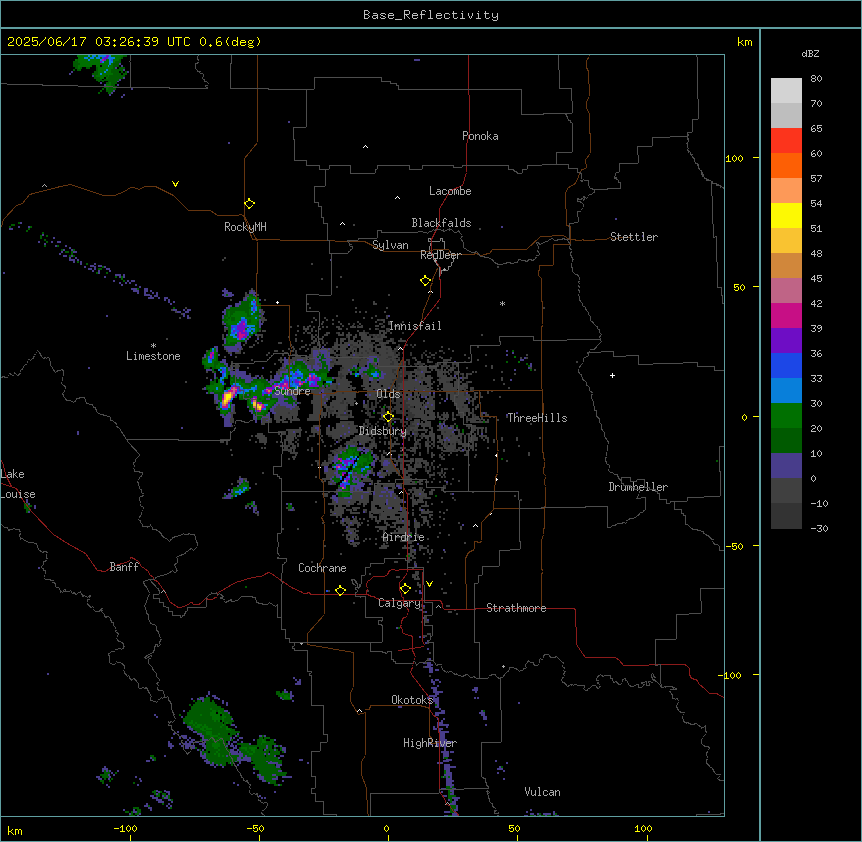Click the -50 tick label on bottom axis
Image resolution: width=862 pixels, height=842 pixels.
(x=255, y=828)
